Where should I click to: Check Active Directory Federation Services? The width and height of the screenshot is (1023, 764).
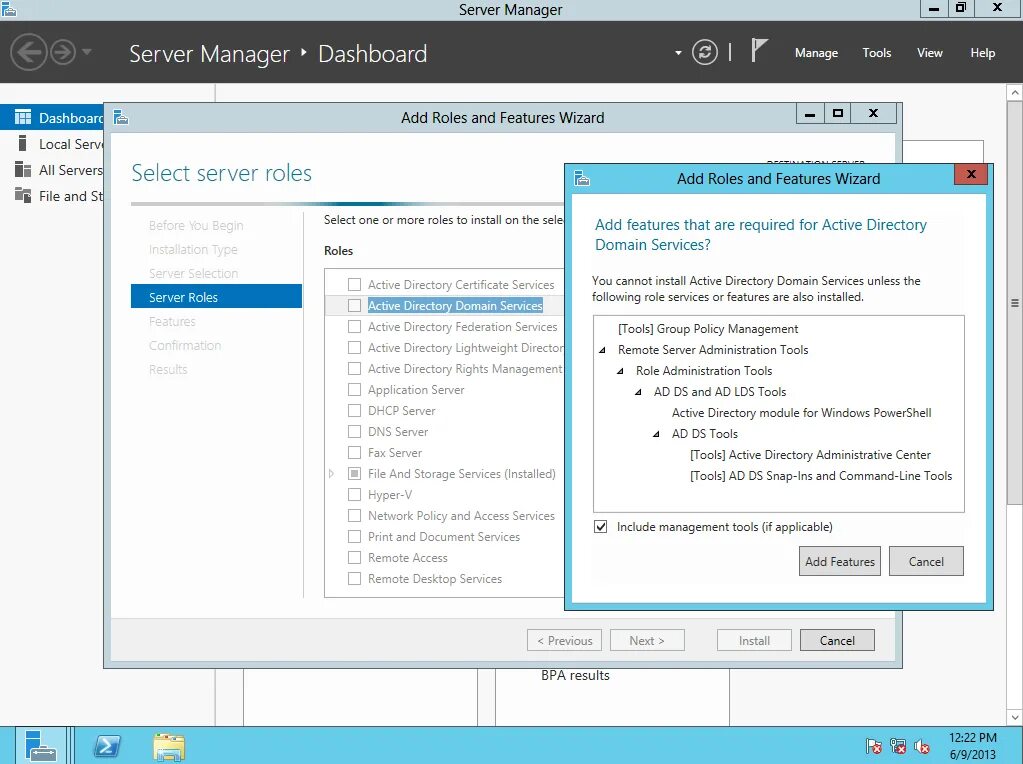coord(354,326)
